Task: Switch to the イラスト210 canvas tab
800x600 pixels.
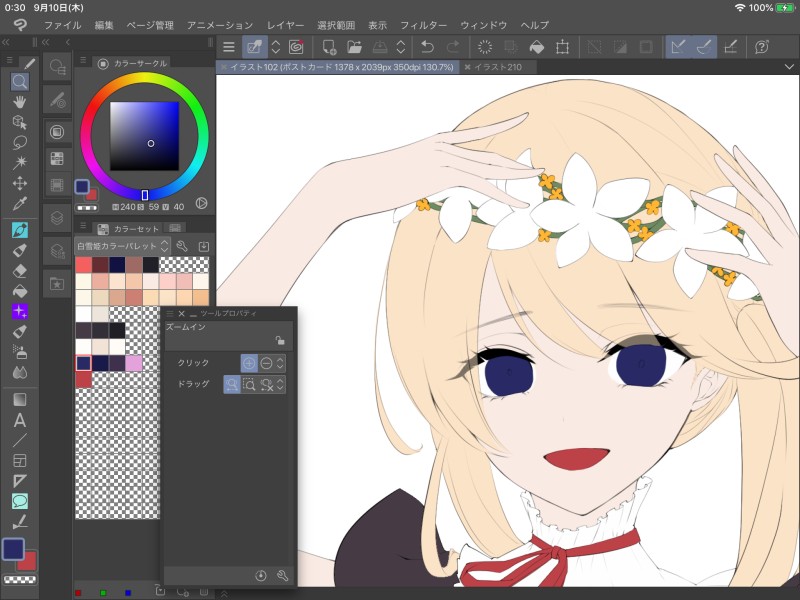Action: (x=498, y=67)
